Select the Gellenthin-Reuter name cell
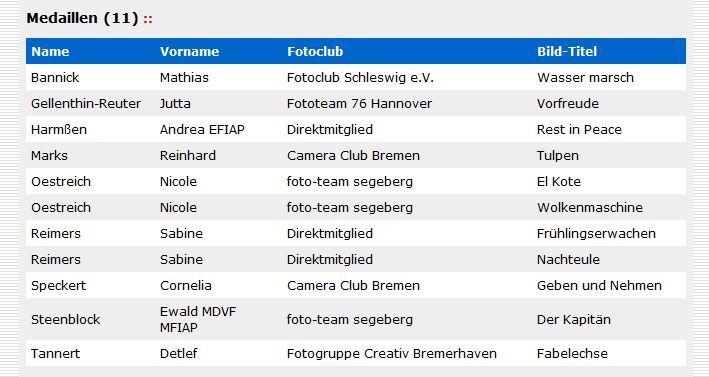The width and height of the screenshot is (709, 377). pos(86,104)
